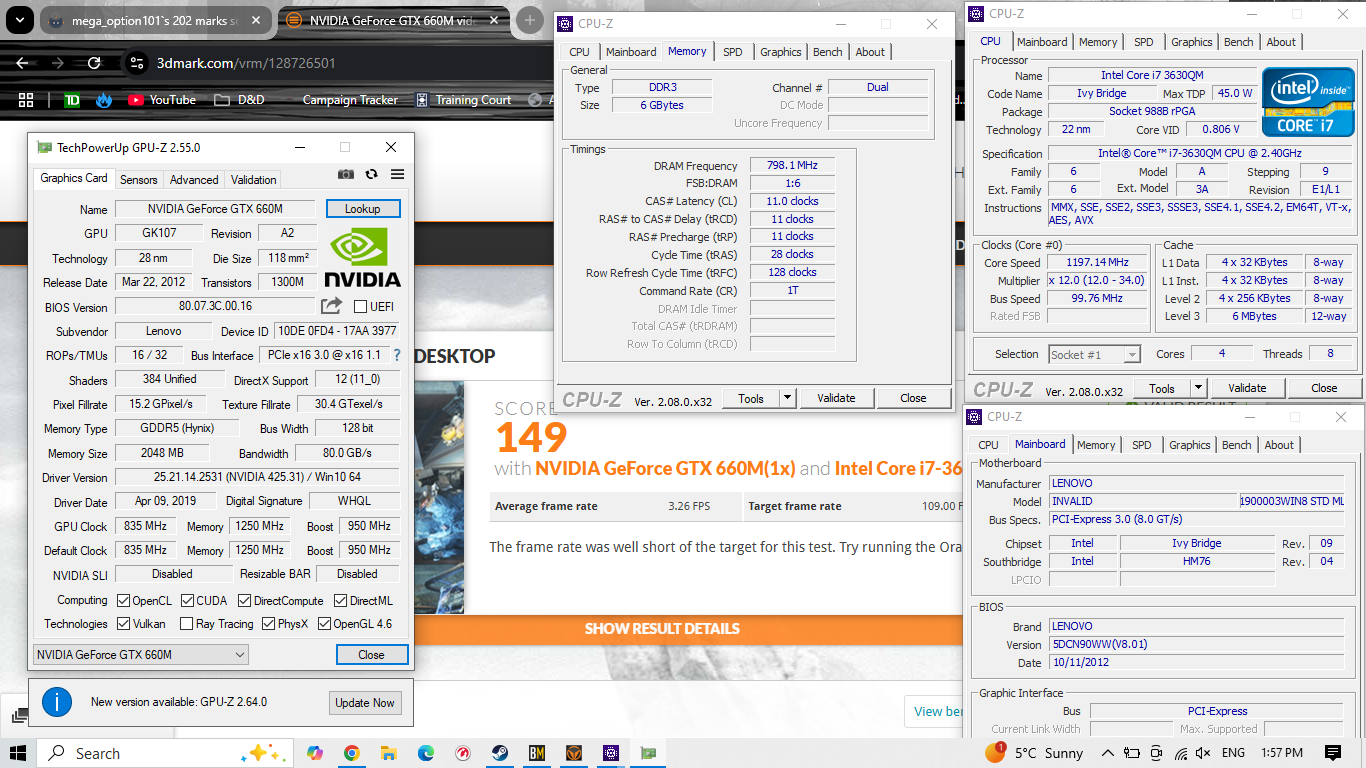Open the blue flame bookmark icon
The image size is (1366, 768).
click(x=104, y=100)
